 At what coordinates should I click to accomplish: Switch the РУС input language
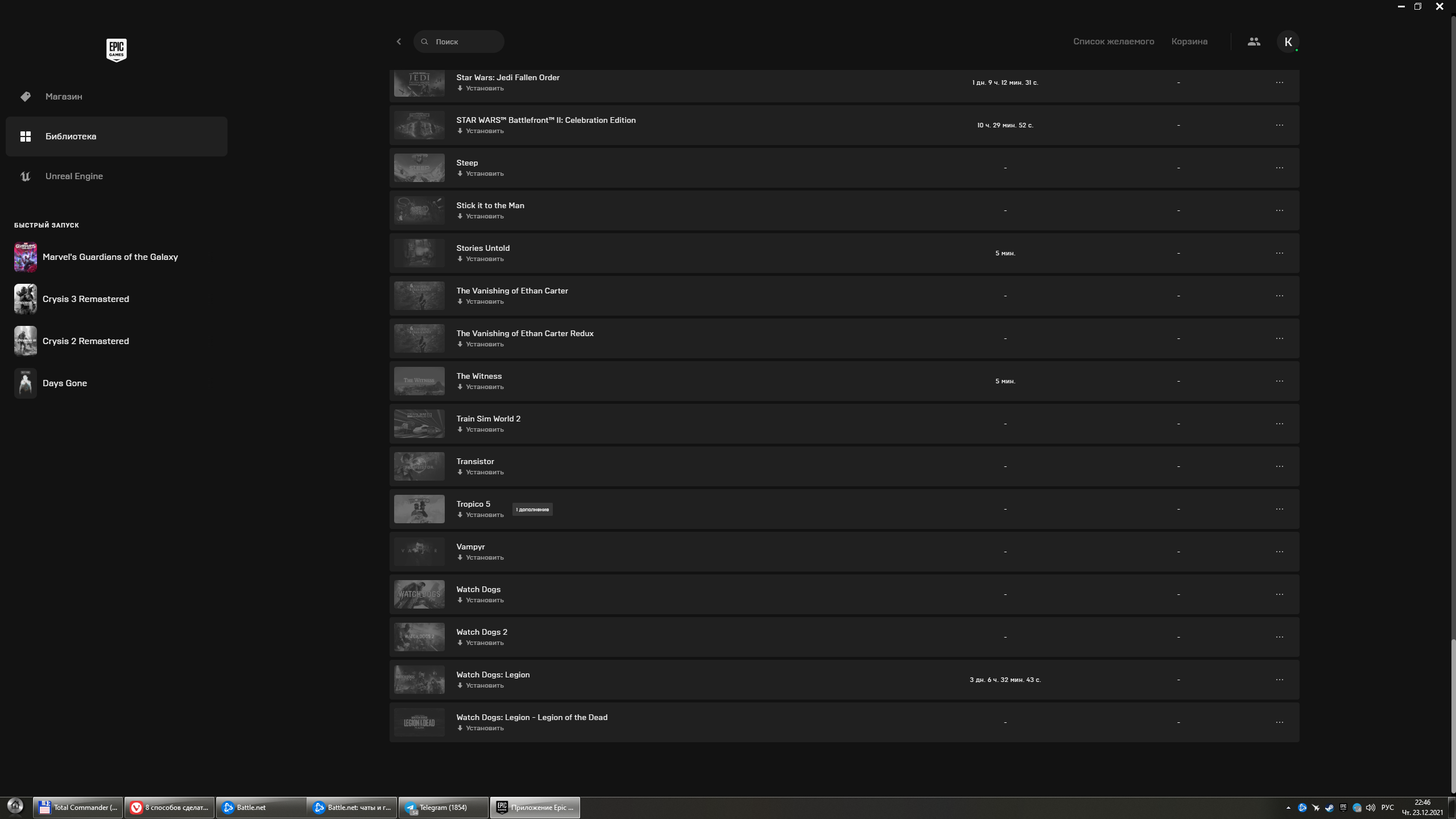(x=1388, y=808)
